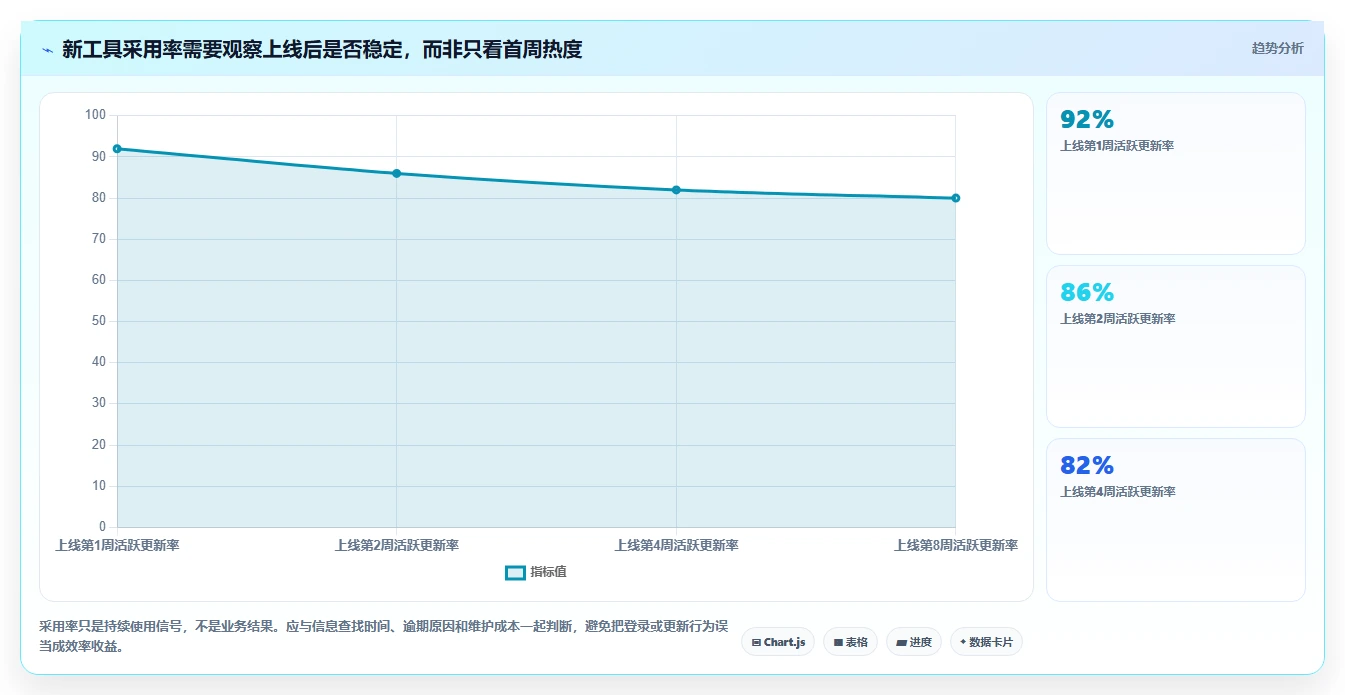The width and height of the screenshot is (1345, 695).
Task: Click the footnote starting with 采用率只是持续使用信号
Action: coord(384,636)
